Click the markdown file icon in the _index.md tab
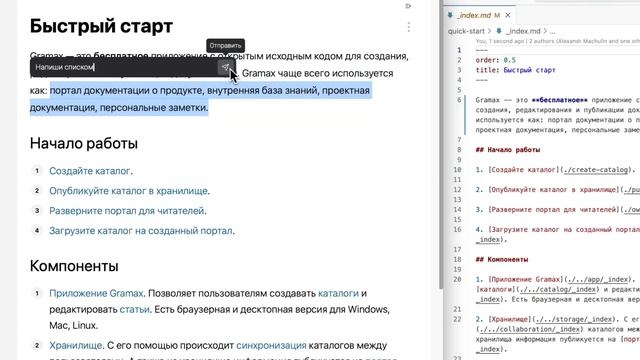The width and height of the screenshot is (640, 360). click(x=450, y=15)
